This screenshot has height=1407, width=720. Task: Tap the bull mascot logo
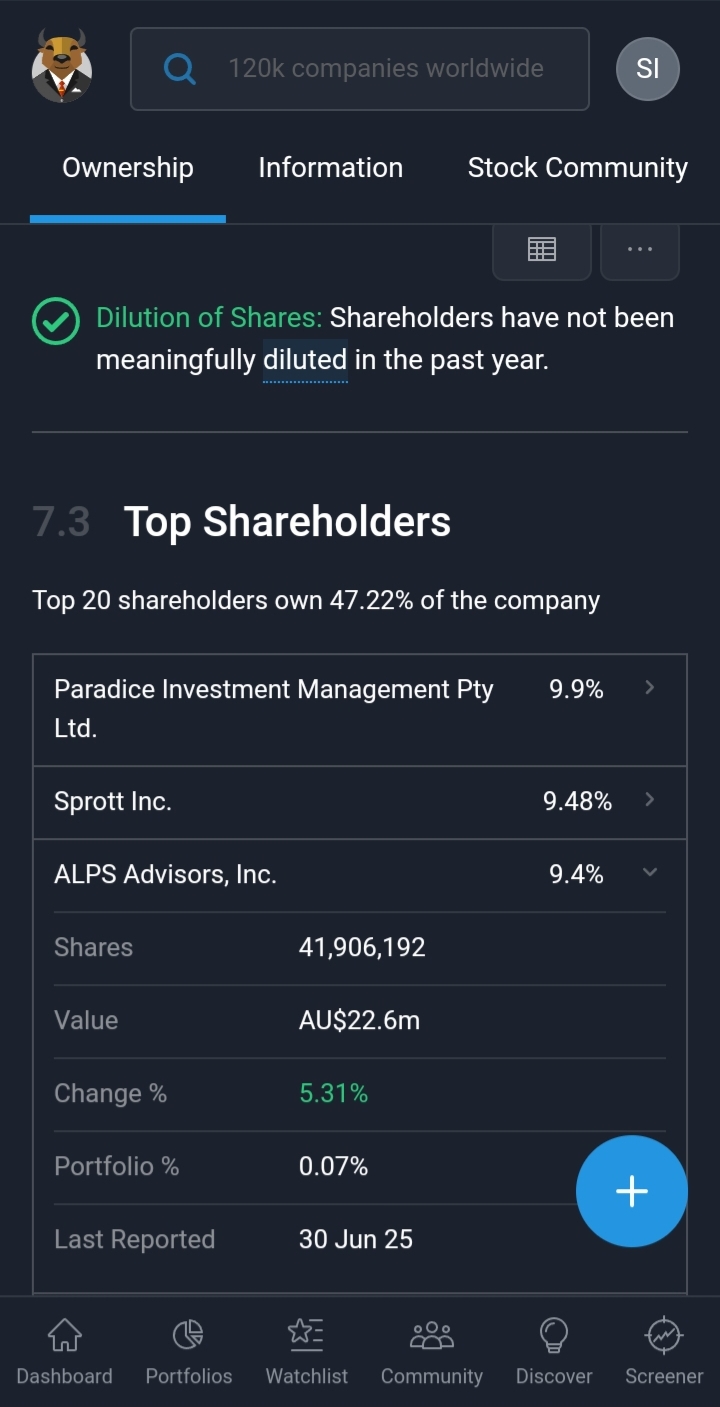coord(62,66)
